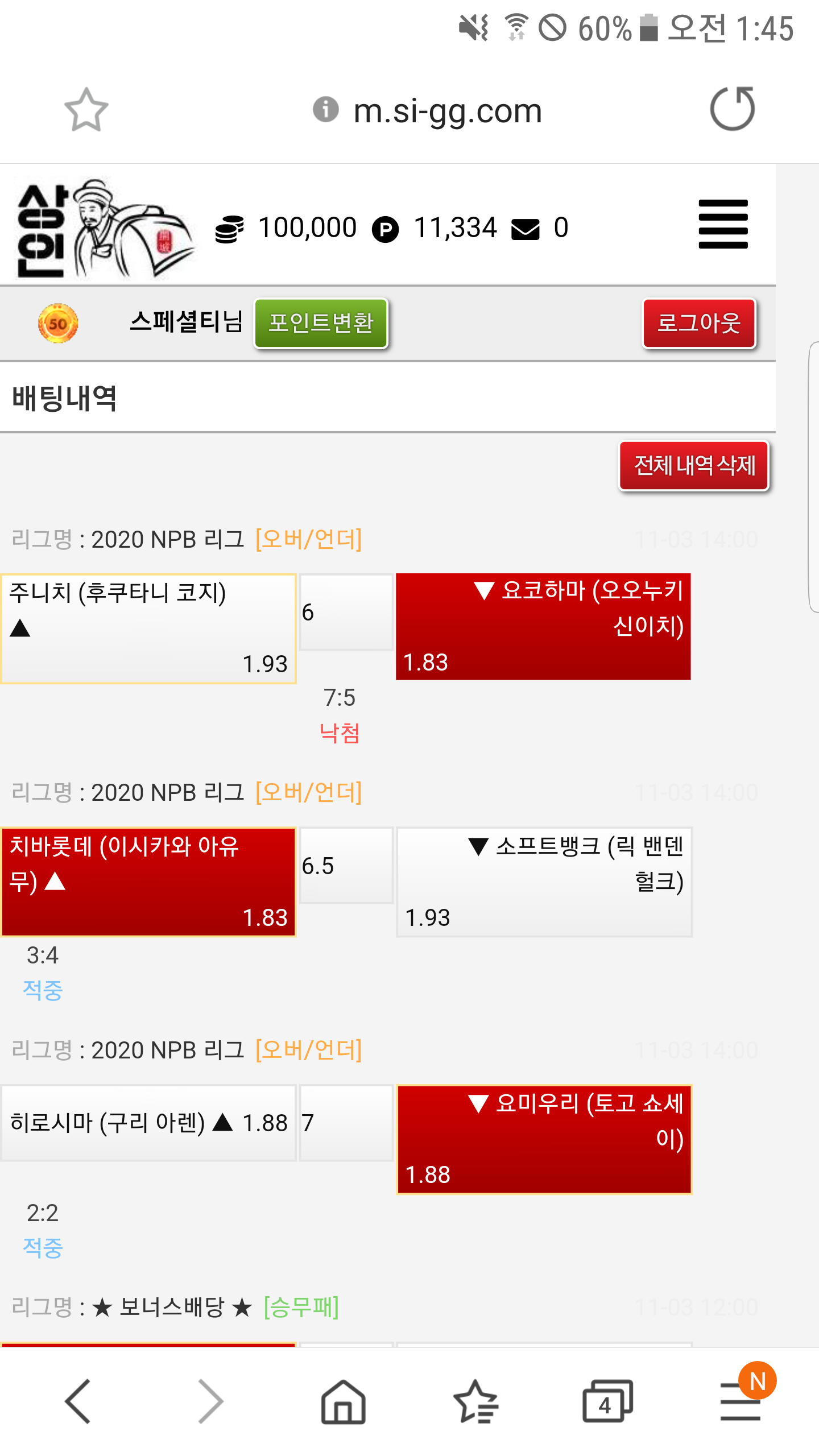Click 전체 내역 삭제 button
Screen dimensions: 819x1456
pos(693,465)
